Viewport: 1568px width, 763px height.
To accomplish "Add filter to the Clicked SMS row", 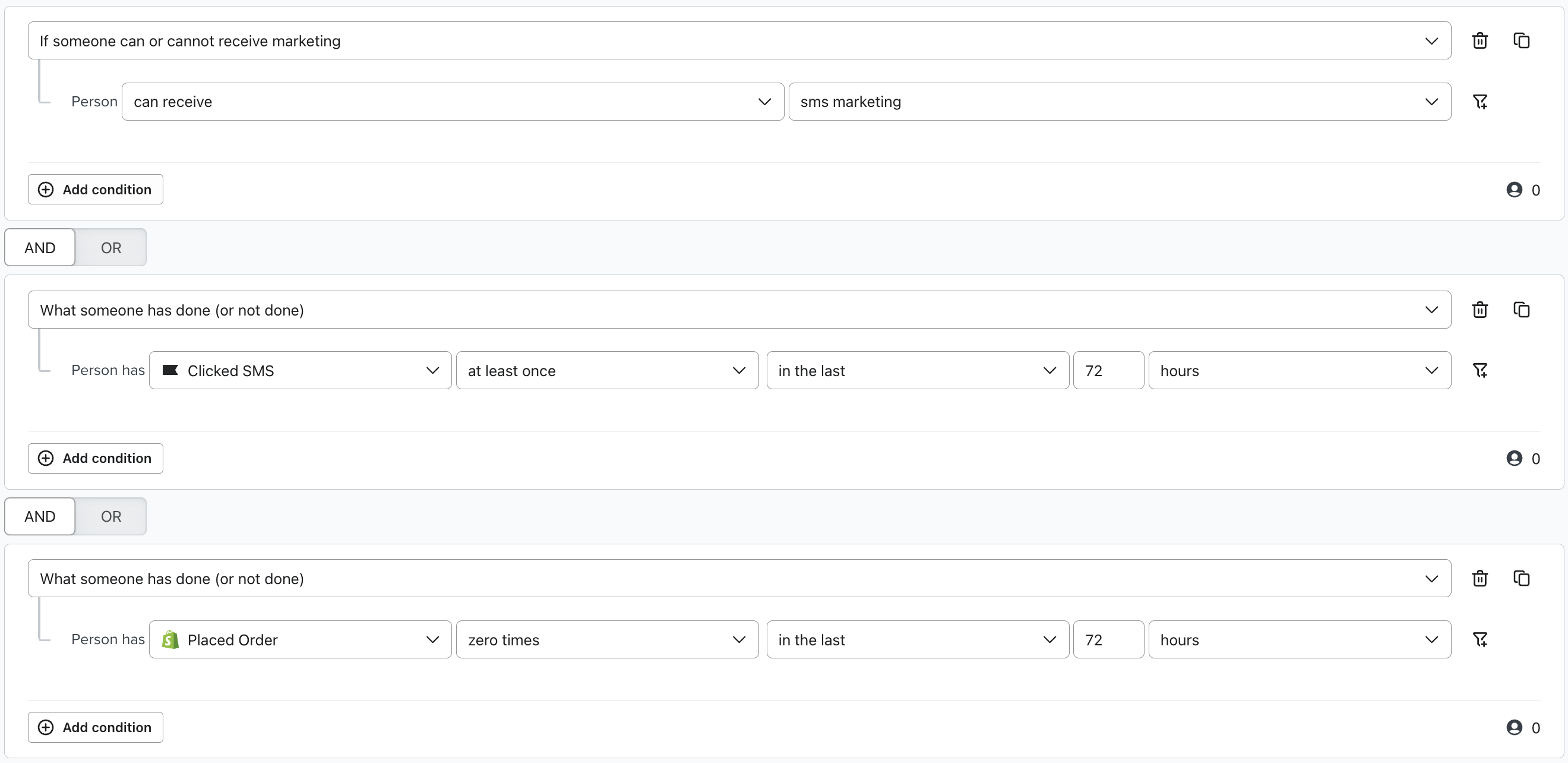I will click(x=1480, y=370).
